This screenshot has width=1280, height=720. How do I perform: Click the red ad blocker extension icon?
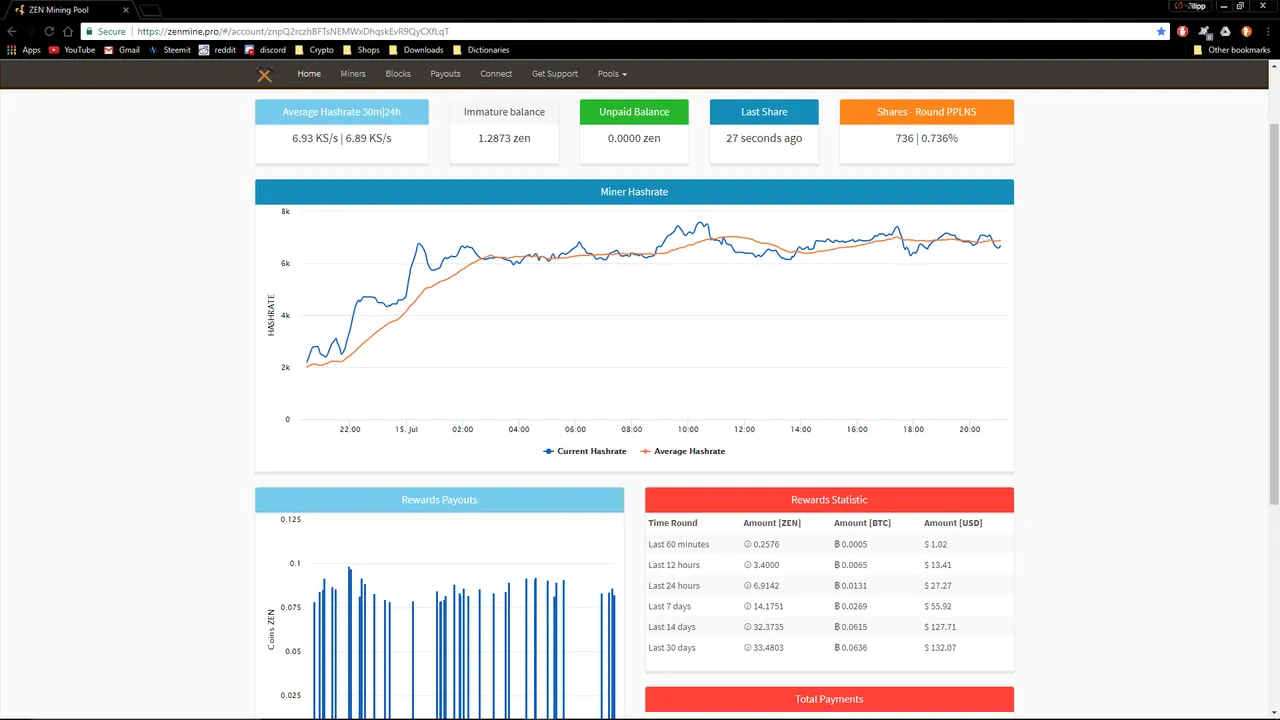click(x=1182, y=31)
